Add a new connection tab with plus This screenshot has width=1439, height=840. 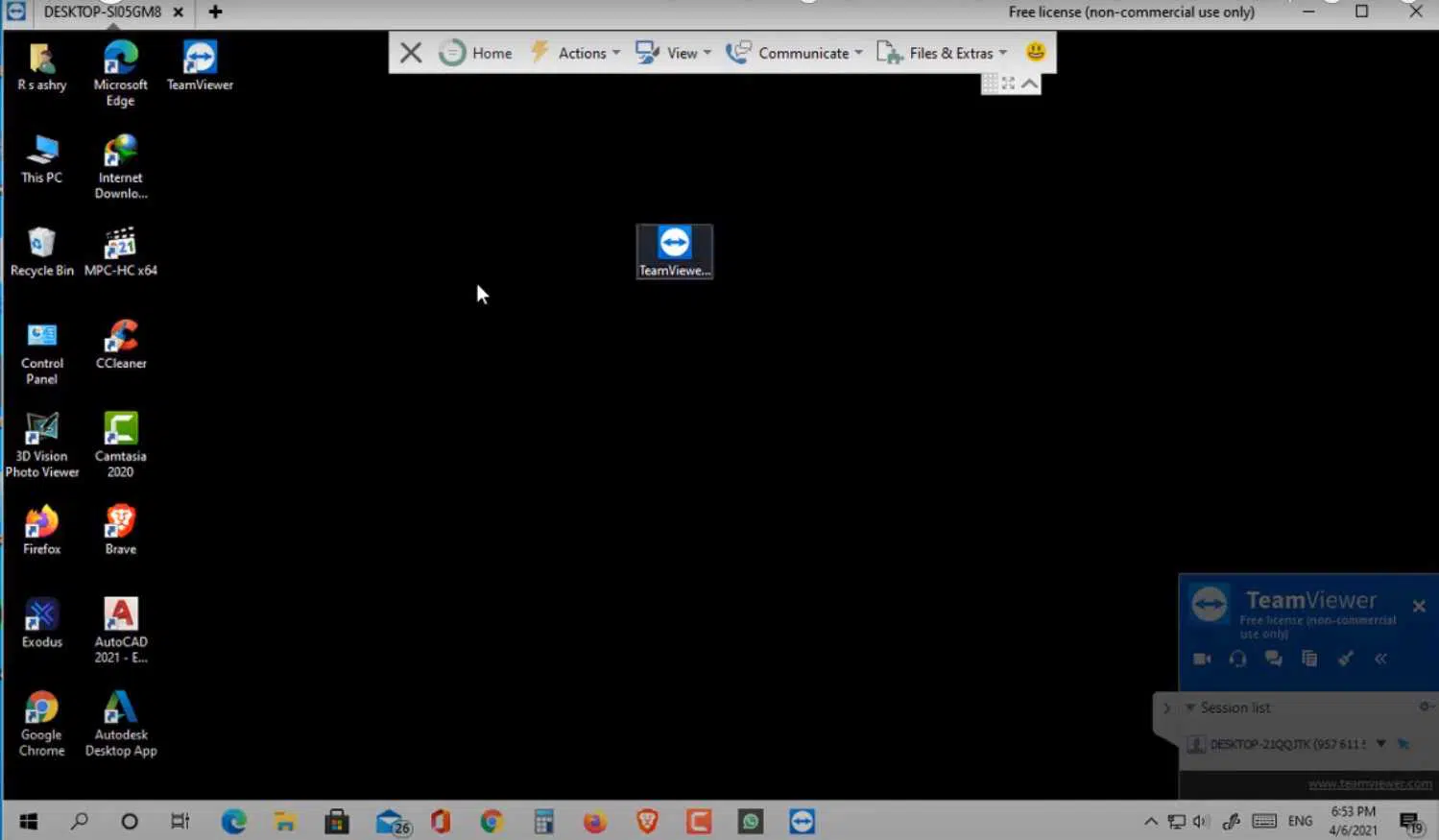215,12
